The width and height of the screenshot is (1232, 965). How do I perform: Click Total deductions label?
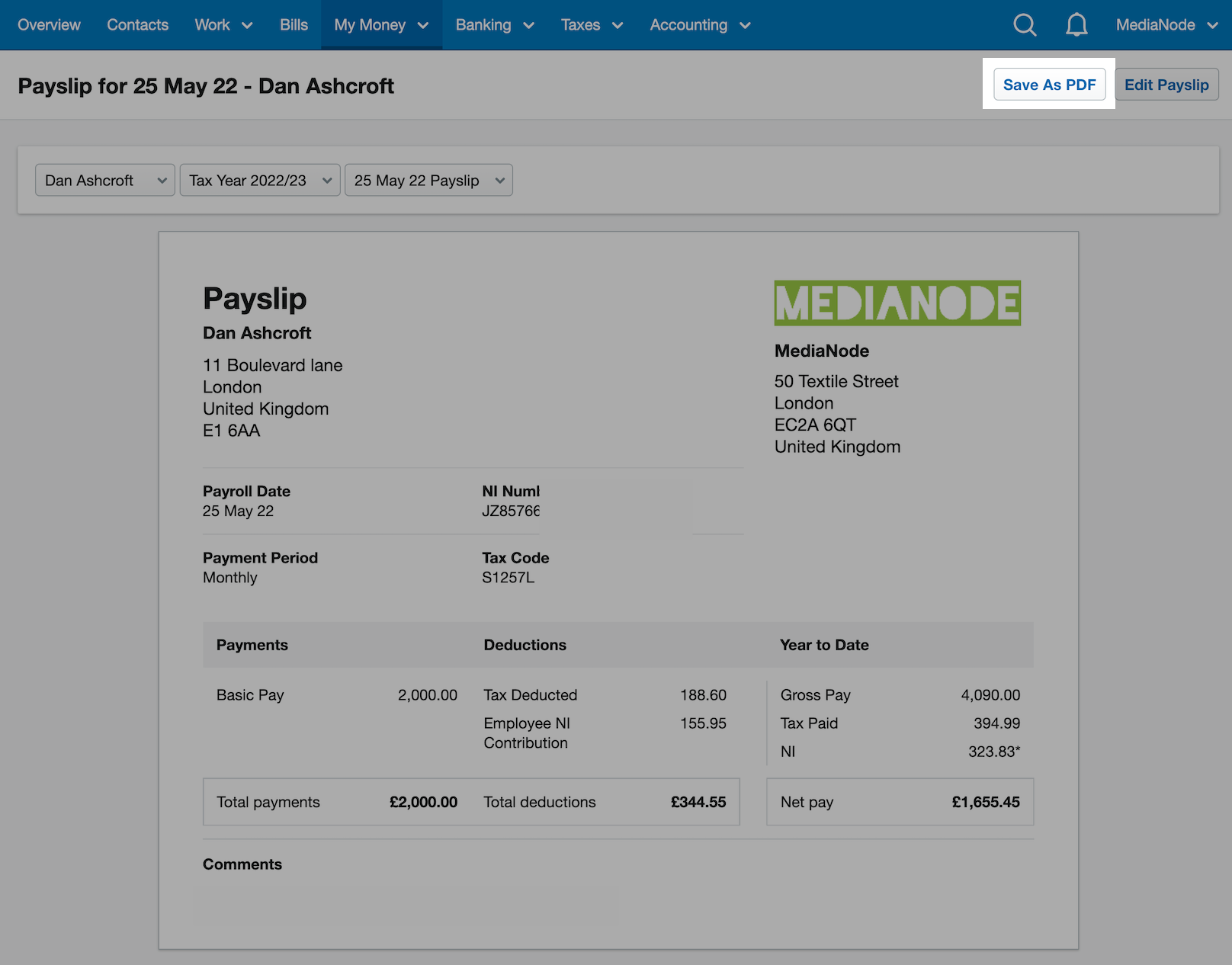[540, 802]
